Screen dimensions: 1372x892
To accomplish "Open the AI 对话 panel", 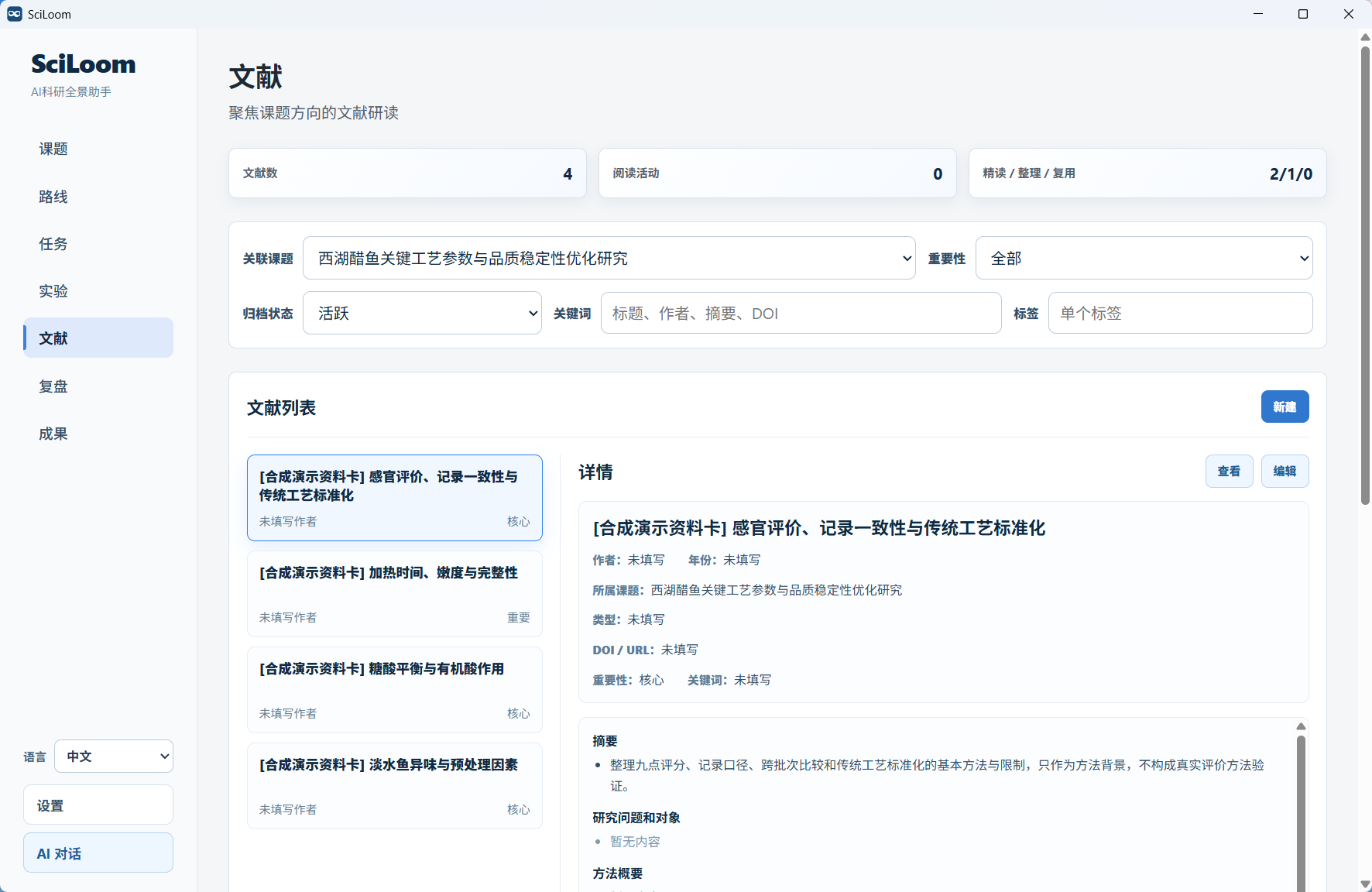I will click(x=98, y=853).
